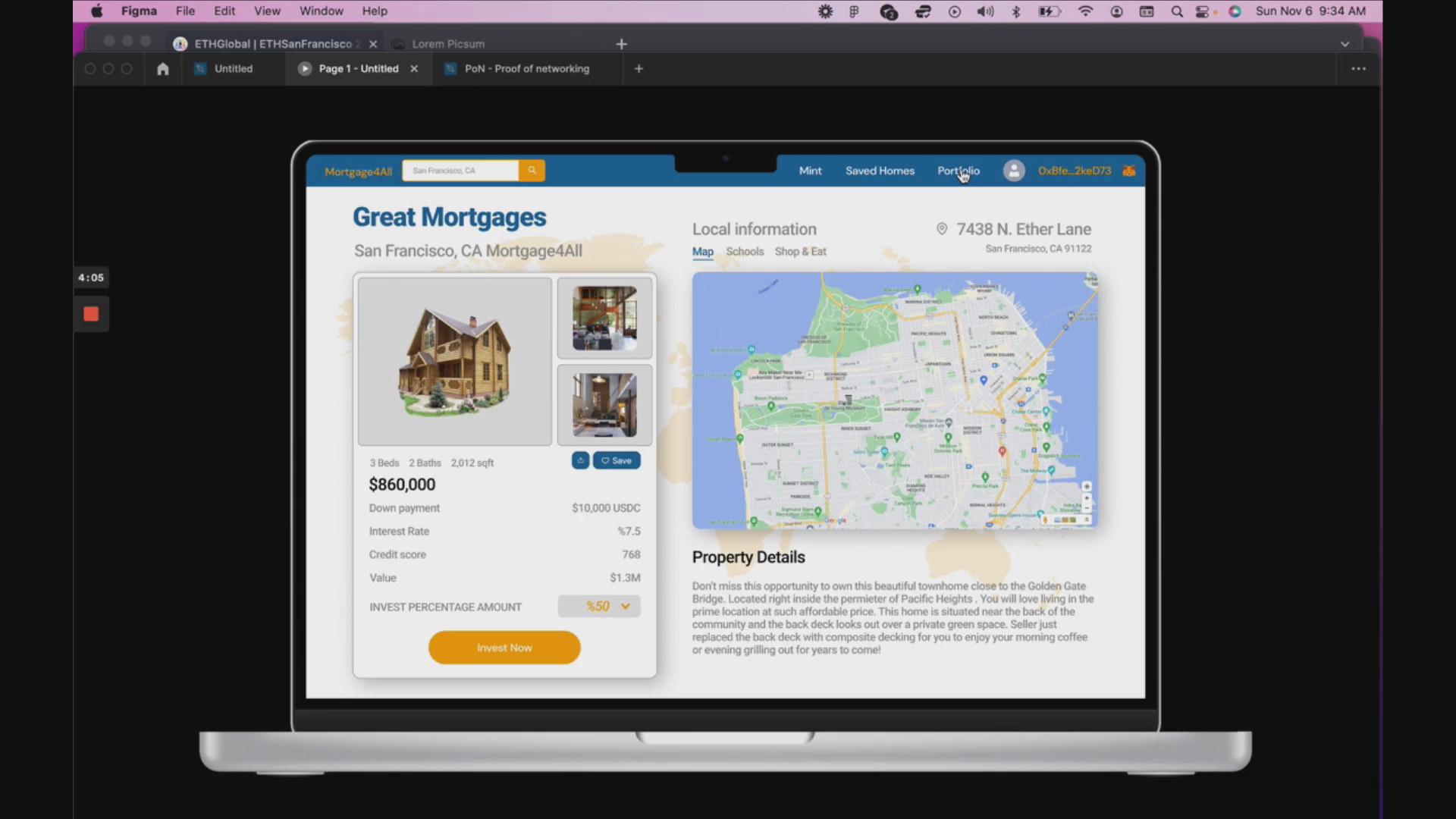Open the Edit menu
The image size is (1456, 819).
click(x=224, y=11)
